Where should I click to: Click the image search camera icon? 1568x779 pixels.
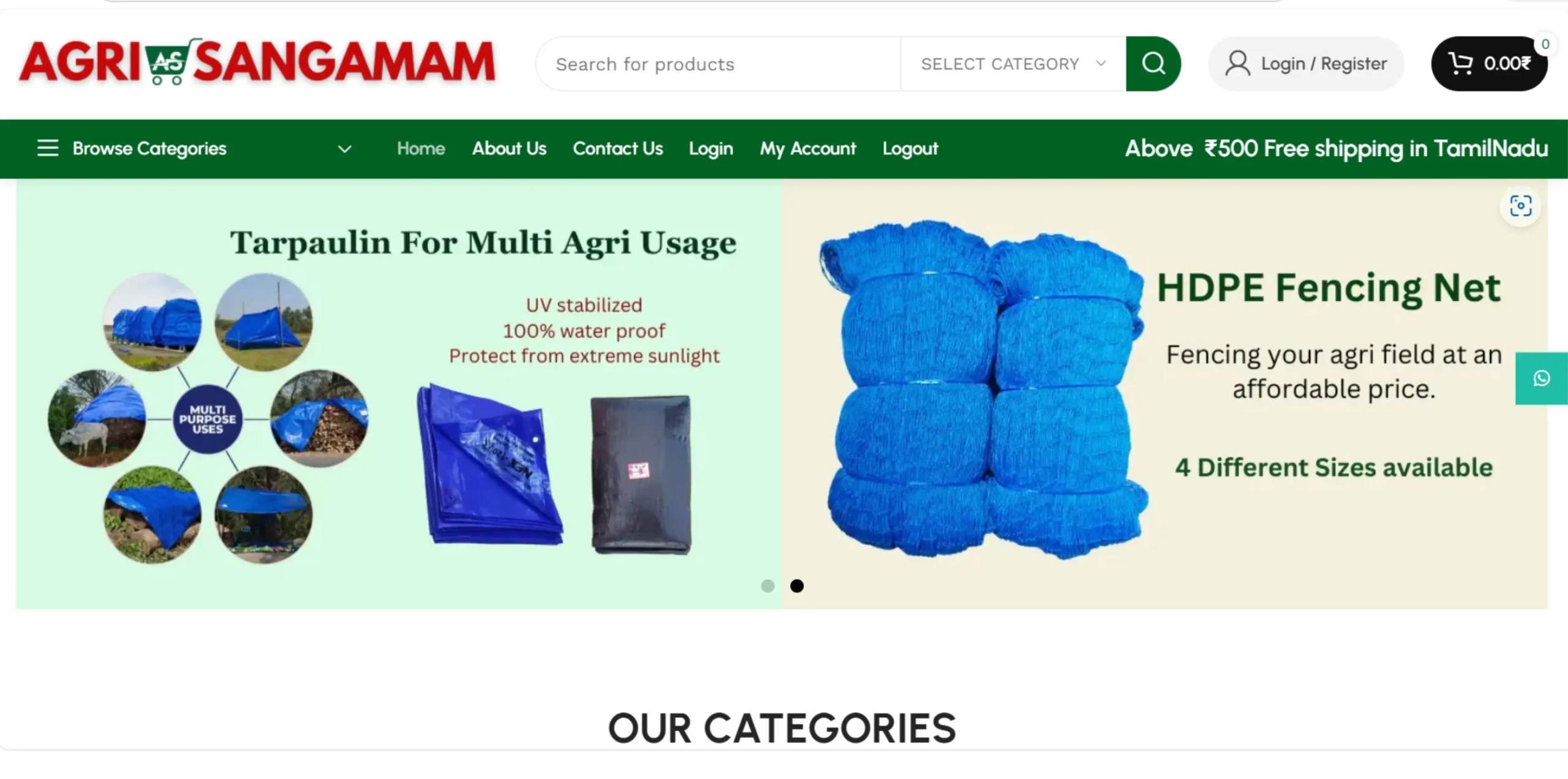point(1521,206)
